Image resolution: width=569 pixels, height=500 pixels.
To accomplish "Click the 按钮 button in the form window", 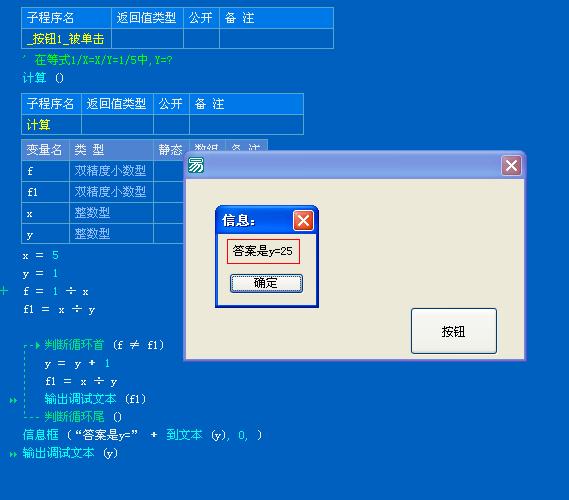I will coord(454,331).
